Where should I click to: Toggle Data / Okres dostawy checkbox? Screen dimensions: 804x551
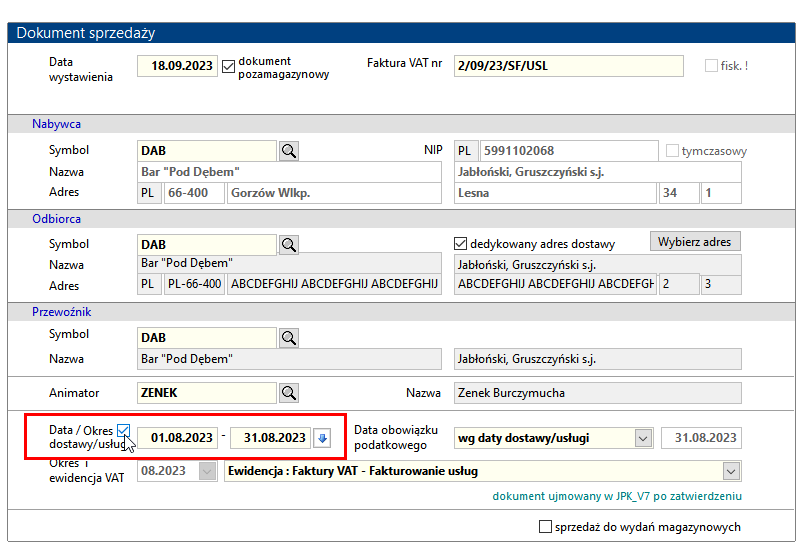click(x=123, y=431)
